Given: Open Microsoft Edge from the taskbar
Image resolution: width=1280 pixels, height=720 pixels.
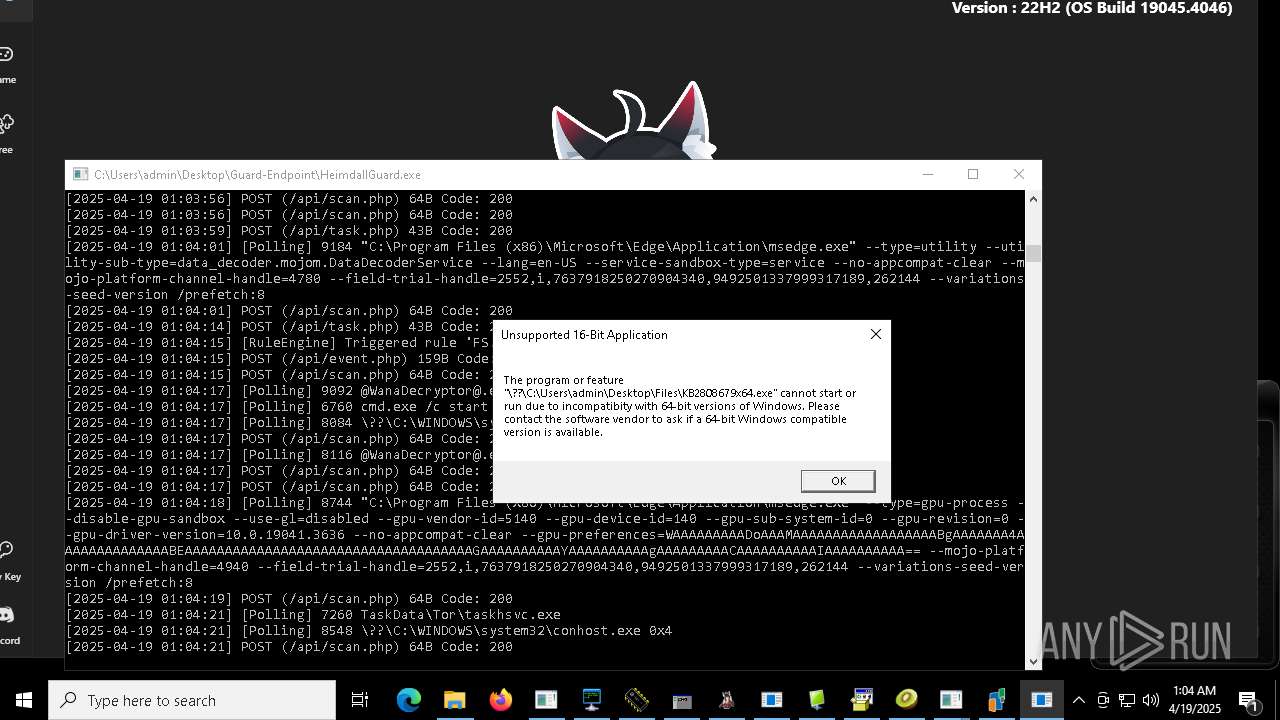Looking at the screenshot, I should (408, 700).
